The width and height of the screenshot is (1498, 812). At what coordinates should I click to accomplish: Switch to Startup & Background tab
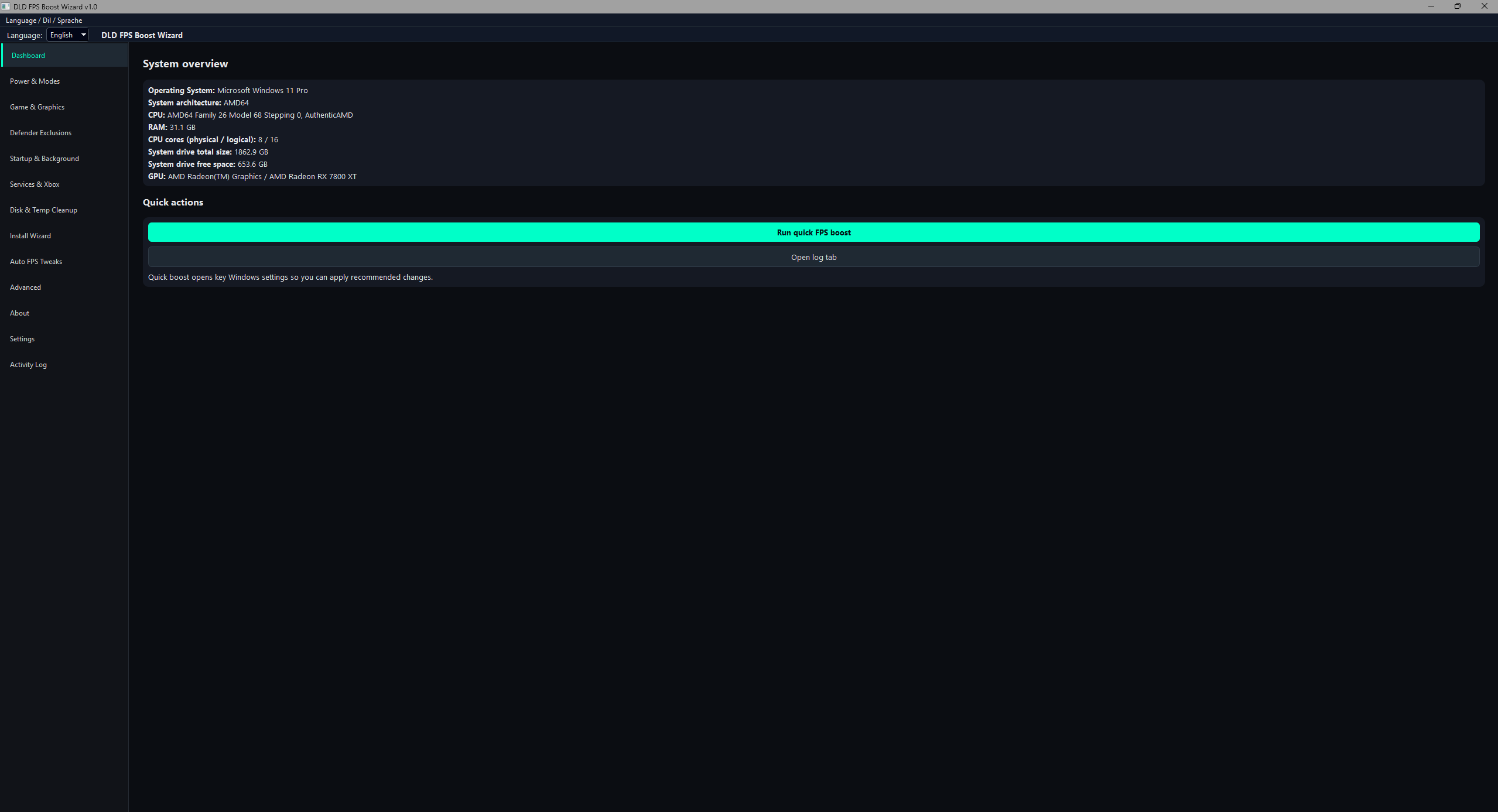point(44,159)
